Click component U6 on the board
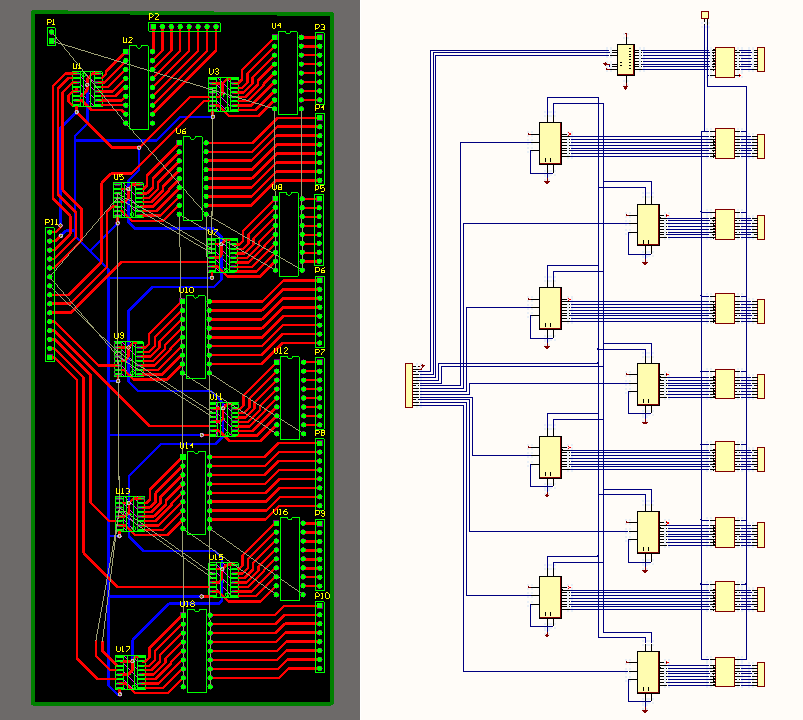 193,178
